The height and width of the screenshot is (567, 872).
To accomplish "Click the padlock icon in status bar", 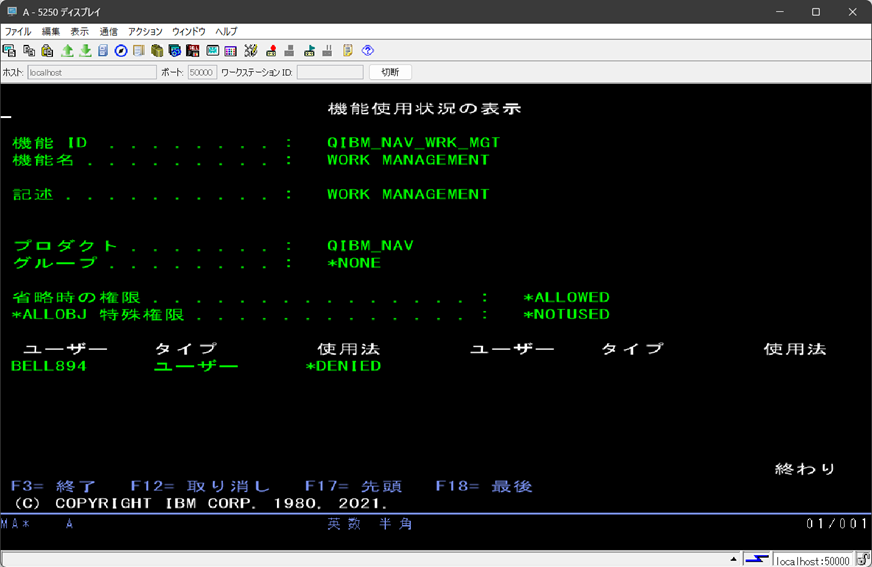I will click(x=862, y=560).
